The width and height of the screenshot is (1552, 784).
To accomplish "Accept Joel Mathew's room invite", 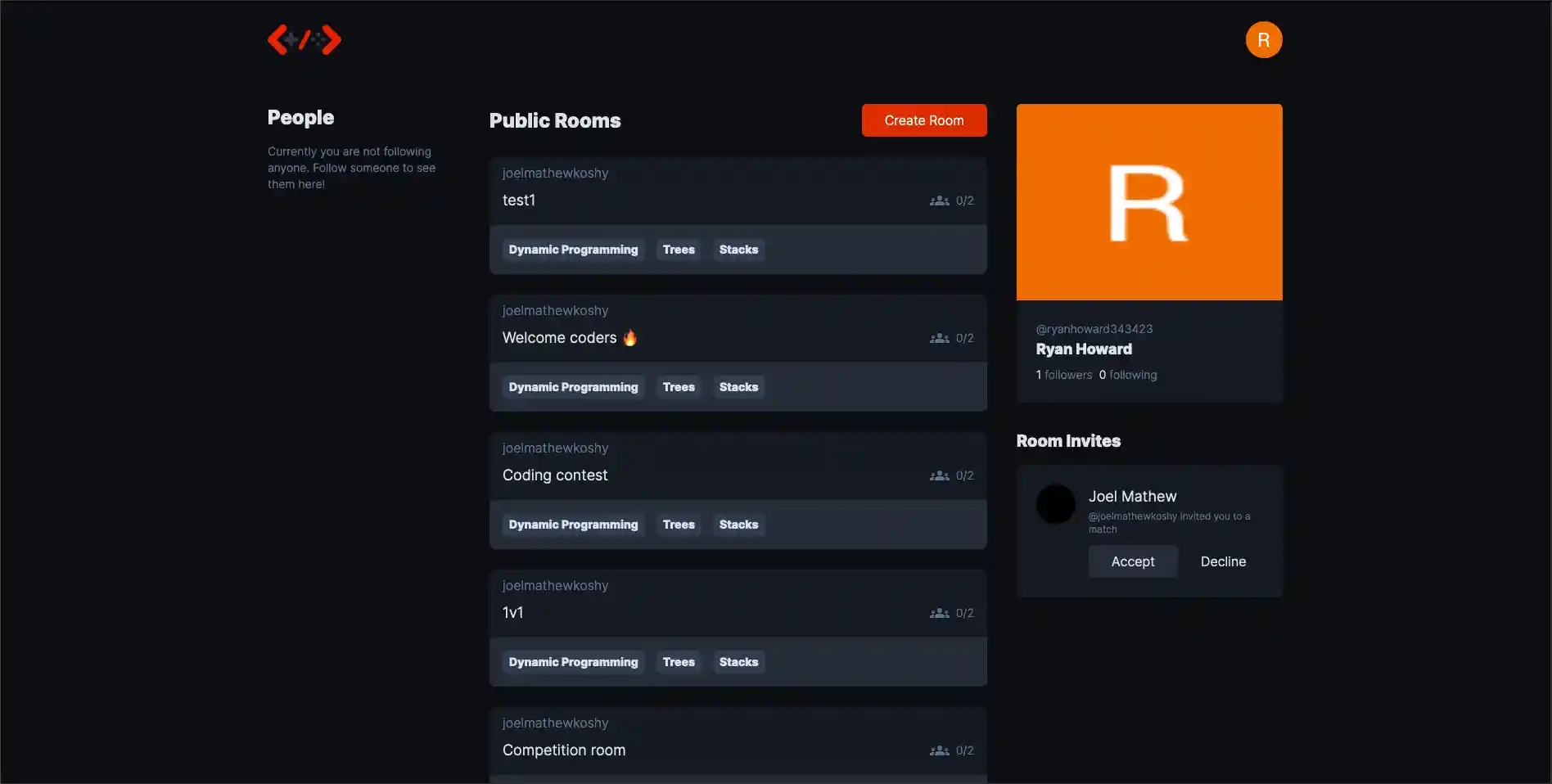I will (1132, 561).
